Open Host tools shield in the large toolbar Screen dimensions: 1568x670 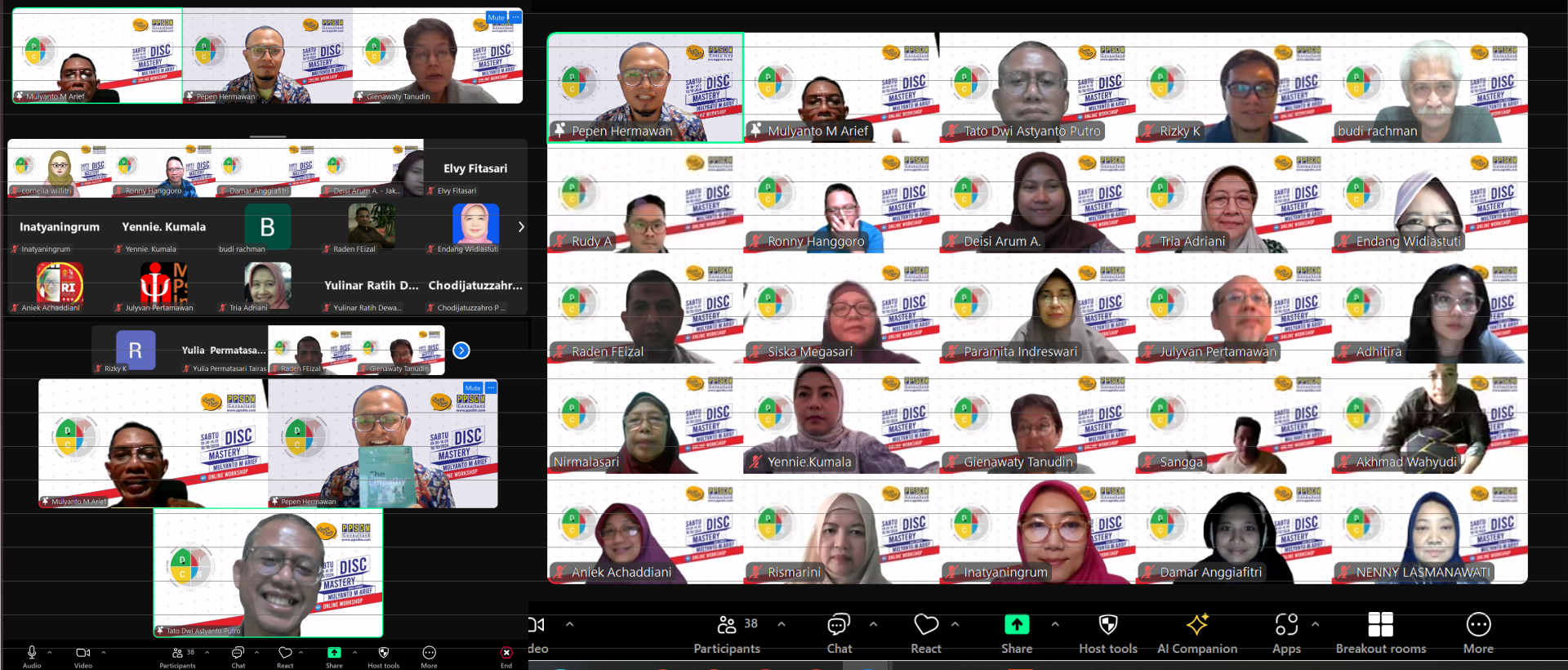pyautogui.click(x=1107, y=625)
